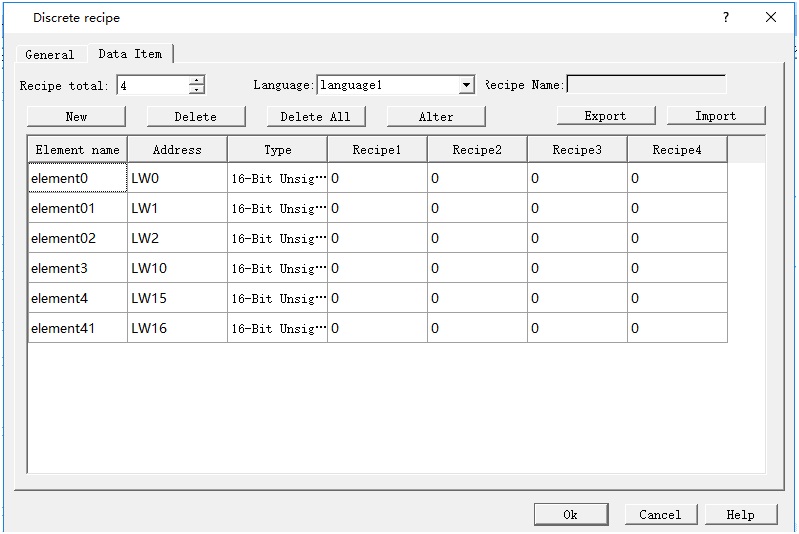Click the Recipe2 value for element41
Image resolution: width=799 pixels, height=534 pixels.
tap(477, 328)
